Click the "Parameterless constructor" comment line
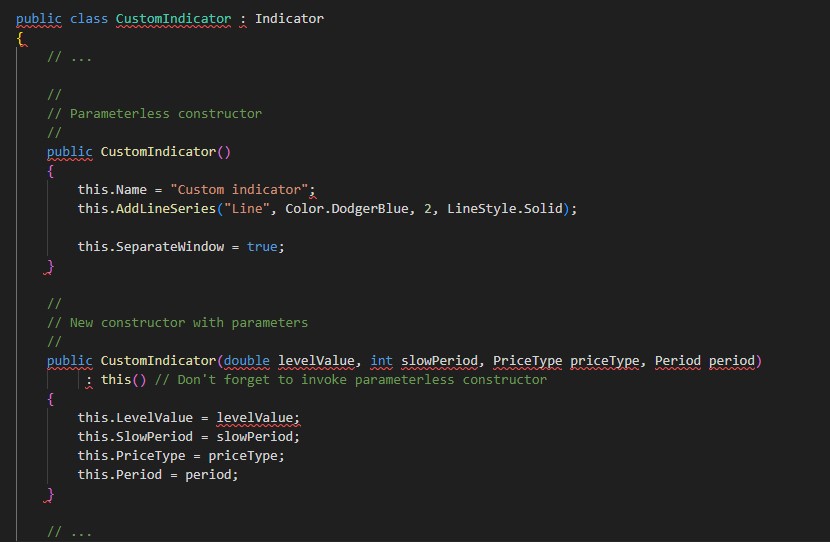This screenshot has width=830, height=542. [165, 113]
